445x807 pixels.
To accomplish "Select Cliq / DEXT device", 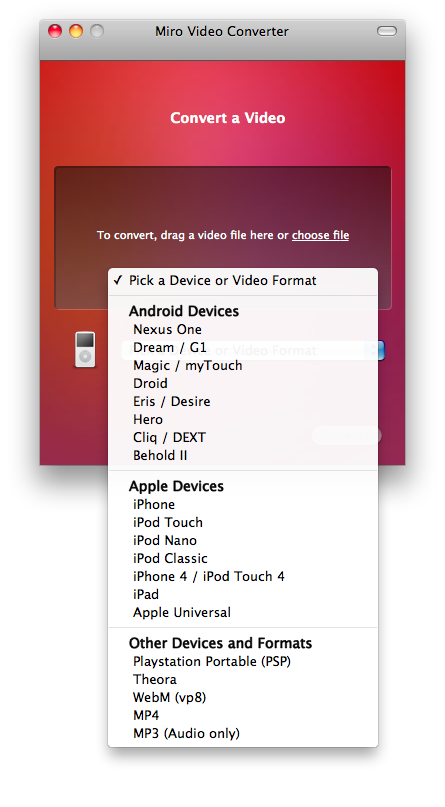I will (243, 437).
